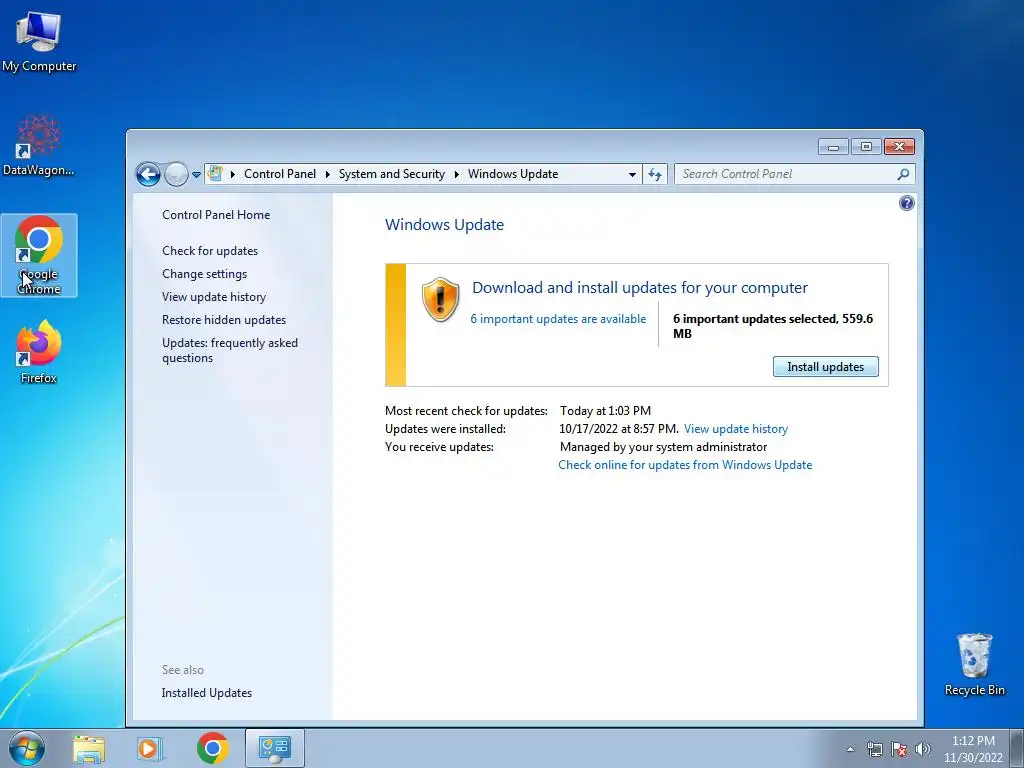Click the taskbar clock showing 1:12 PM
Screen dimensions: 1024x768
973,749
